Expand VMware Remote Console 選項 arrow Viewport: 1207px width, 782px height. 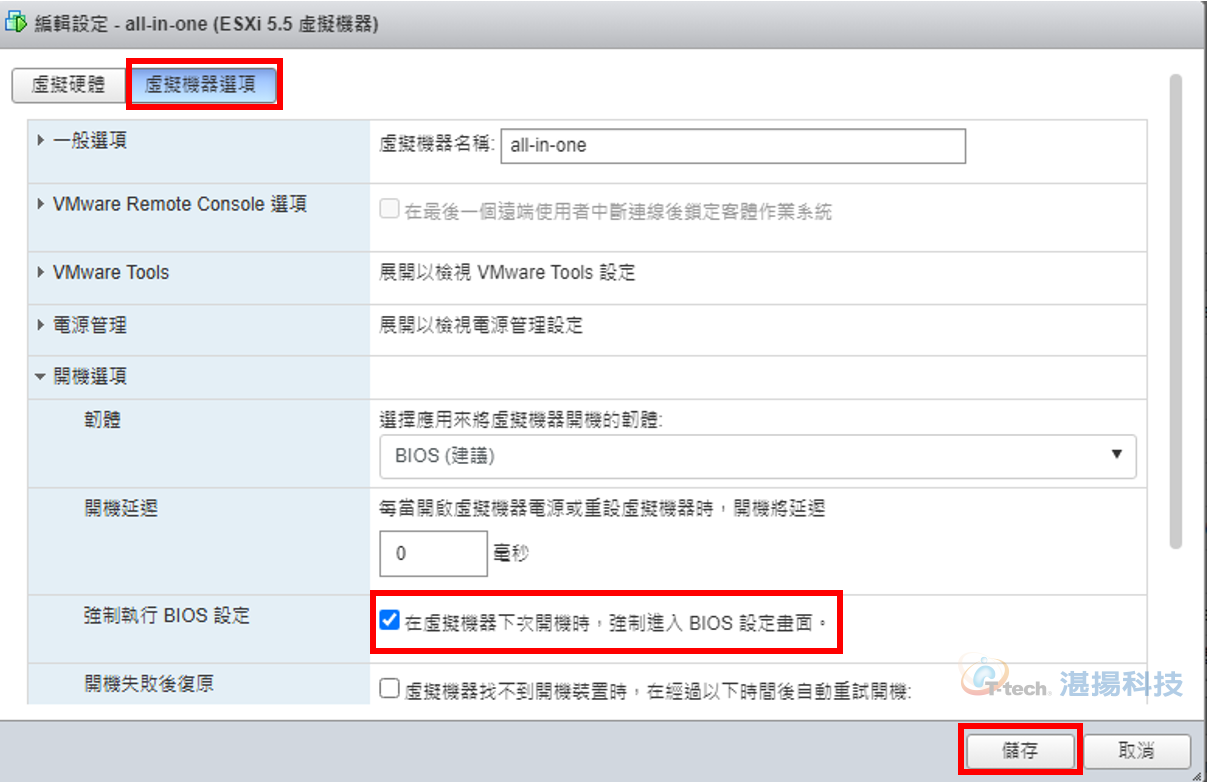pyautogui.click(x=41, y=204)
